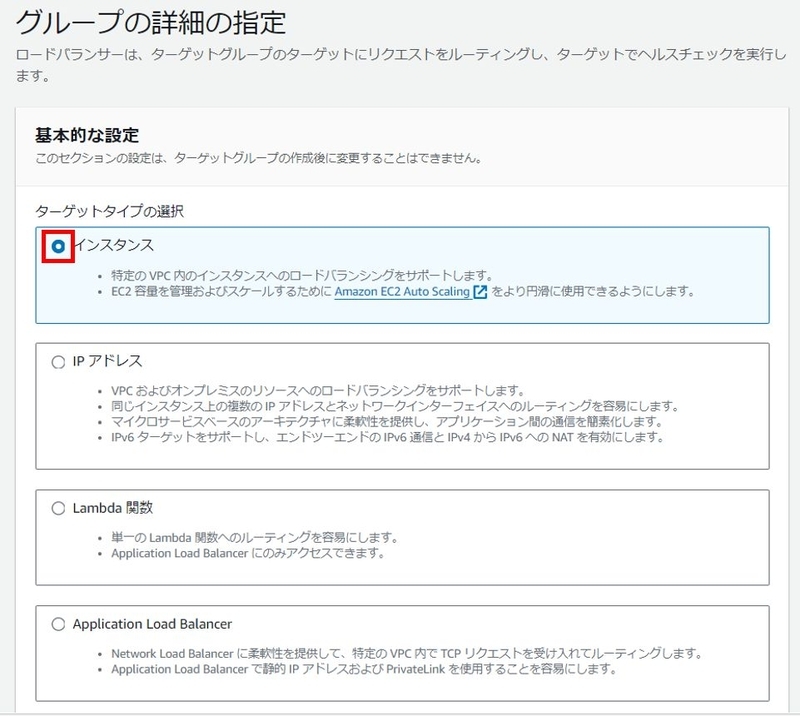The height and width of the screenshot is (716, 800).
Task: Click the ターゲットタイプの選択 label
Action: (x=109, y=211)
